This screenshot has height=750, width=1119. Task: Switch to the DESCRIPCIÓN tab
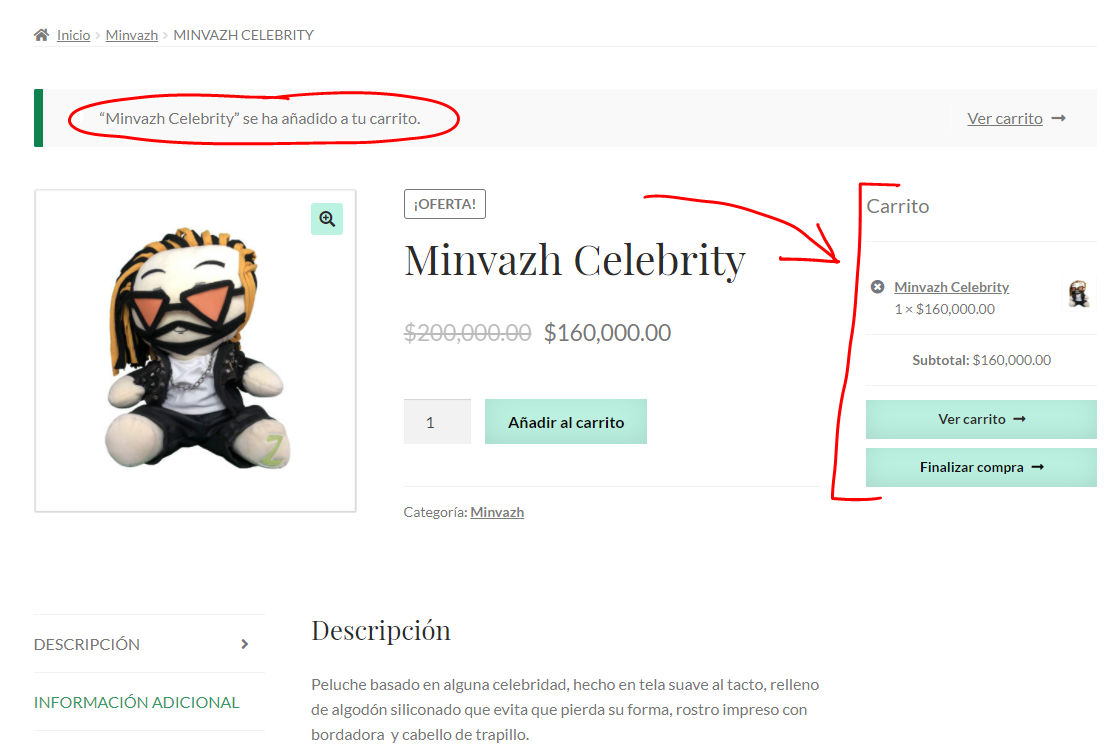87,644
